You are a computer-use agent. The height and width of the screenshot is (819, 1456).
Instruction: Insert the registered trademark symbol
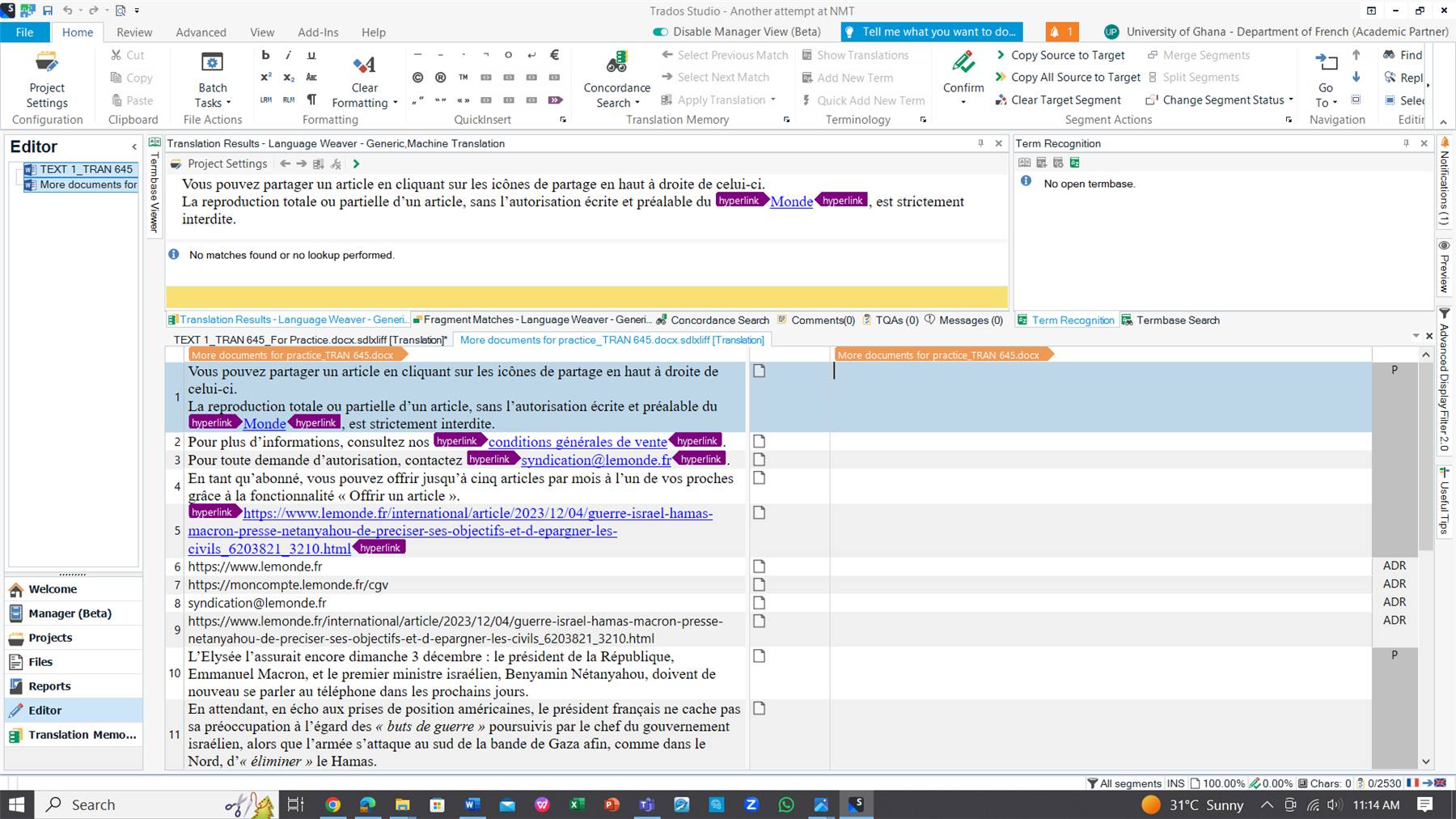(x=440, y=78)
